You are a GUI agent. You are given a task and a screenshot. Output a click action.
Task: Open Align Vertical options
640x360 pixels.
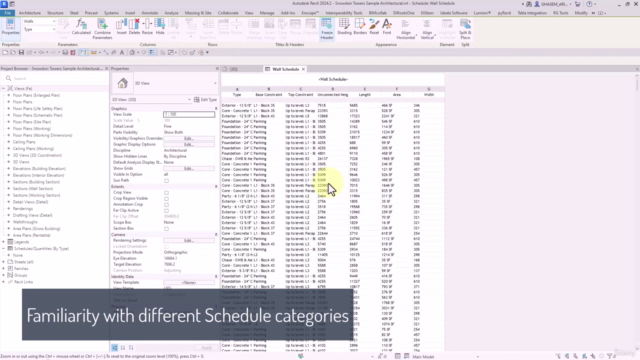click(x=427, y=29)
